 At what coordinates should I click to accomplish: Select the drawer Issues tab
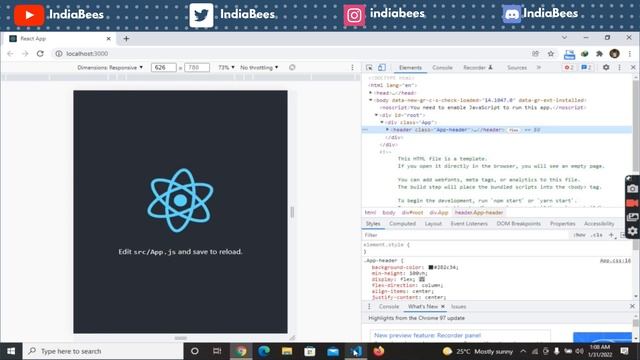[458, 307]
